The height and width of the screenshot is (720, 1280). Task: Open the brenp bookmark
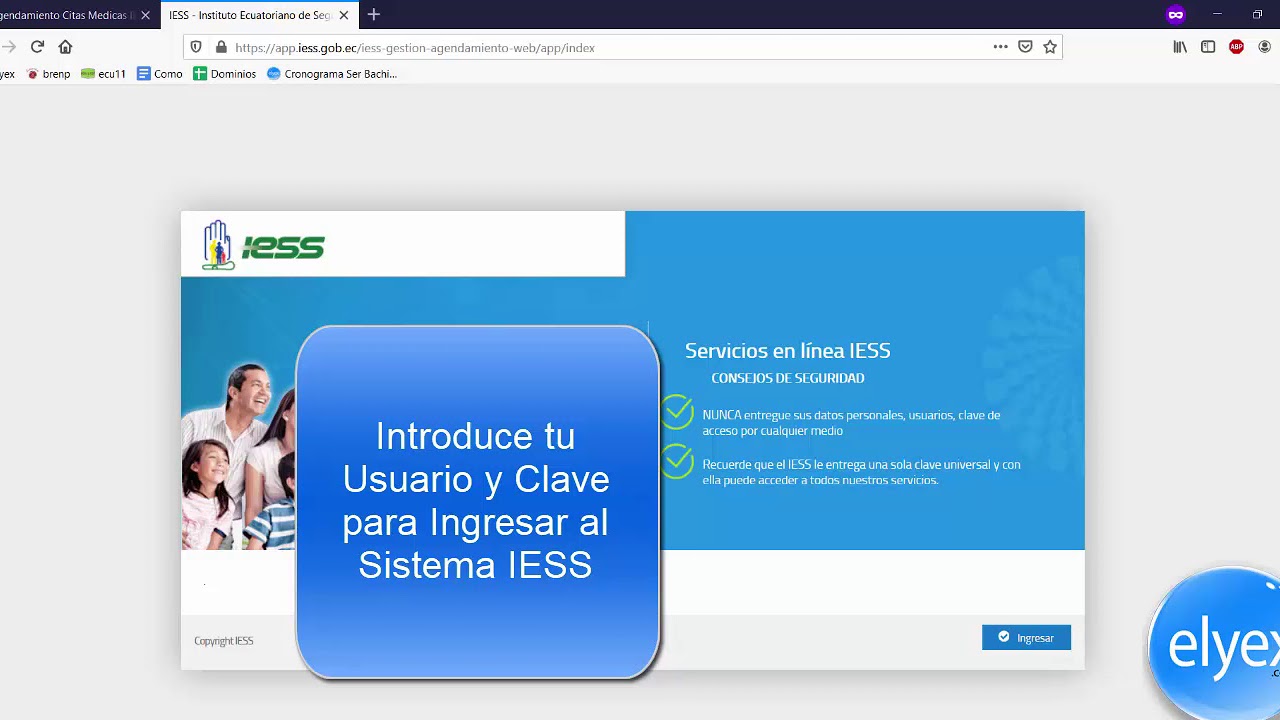[49, 74]
